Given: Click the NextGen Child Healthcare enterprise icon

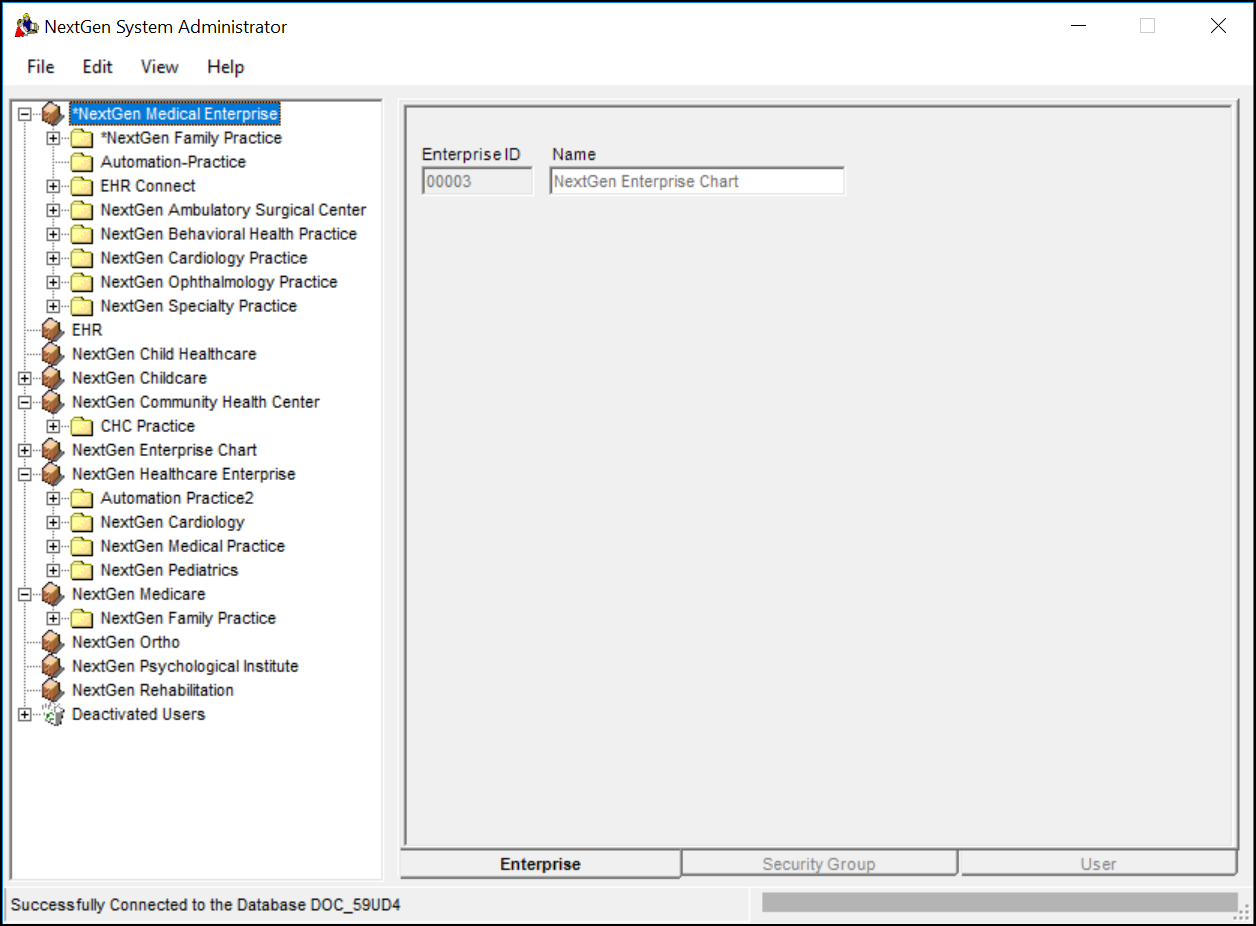Looking at the screenshot, I should pos(53,354).
